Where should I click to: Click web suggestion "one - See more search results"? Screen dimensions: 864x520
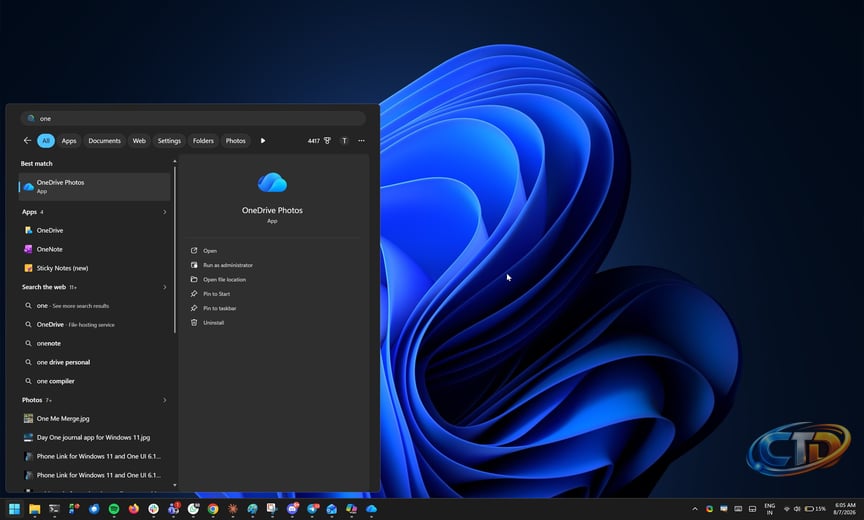94,306
